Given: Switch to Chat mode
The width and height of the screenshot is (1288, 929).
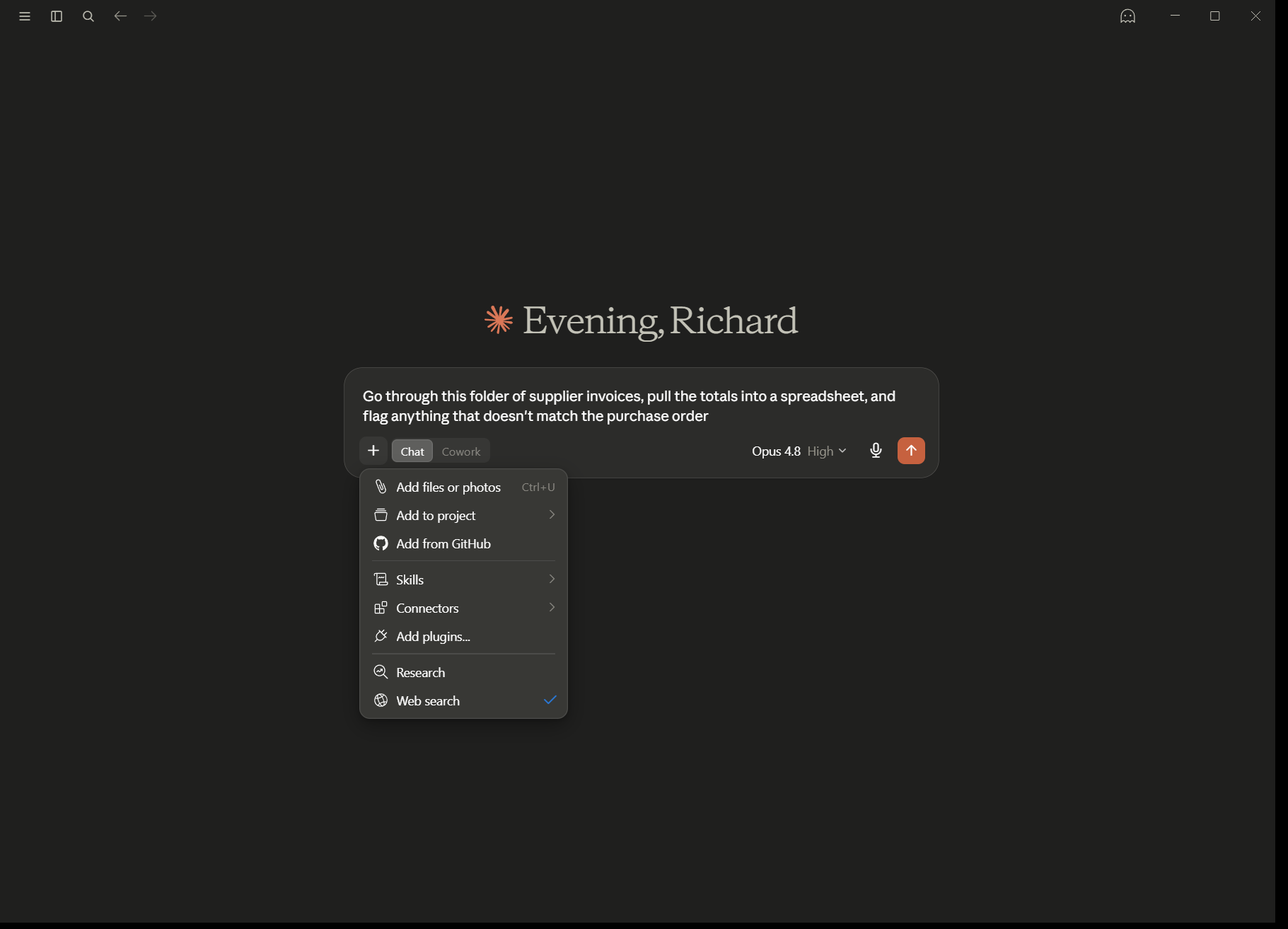Looking at the screenshot, I should click(x=412, y=451).
